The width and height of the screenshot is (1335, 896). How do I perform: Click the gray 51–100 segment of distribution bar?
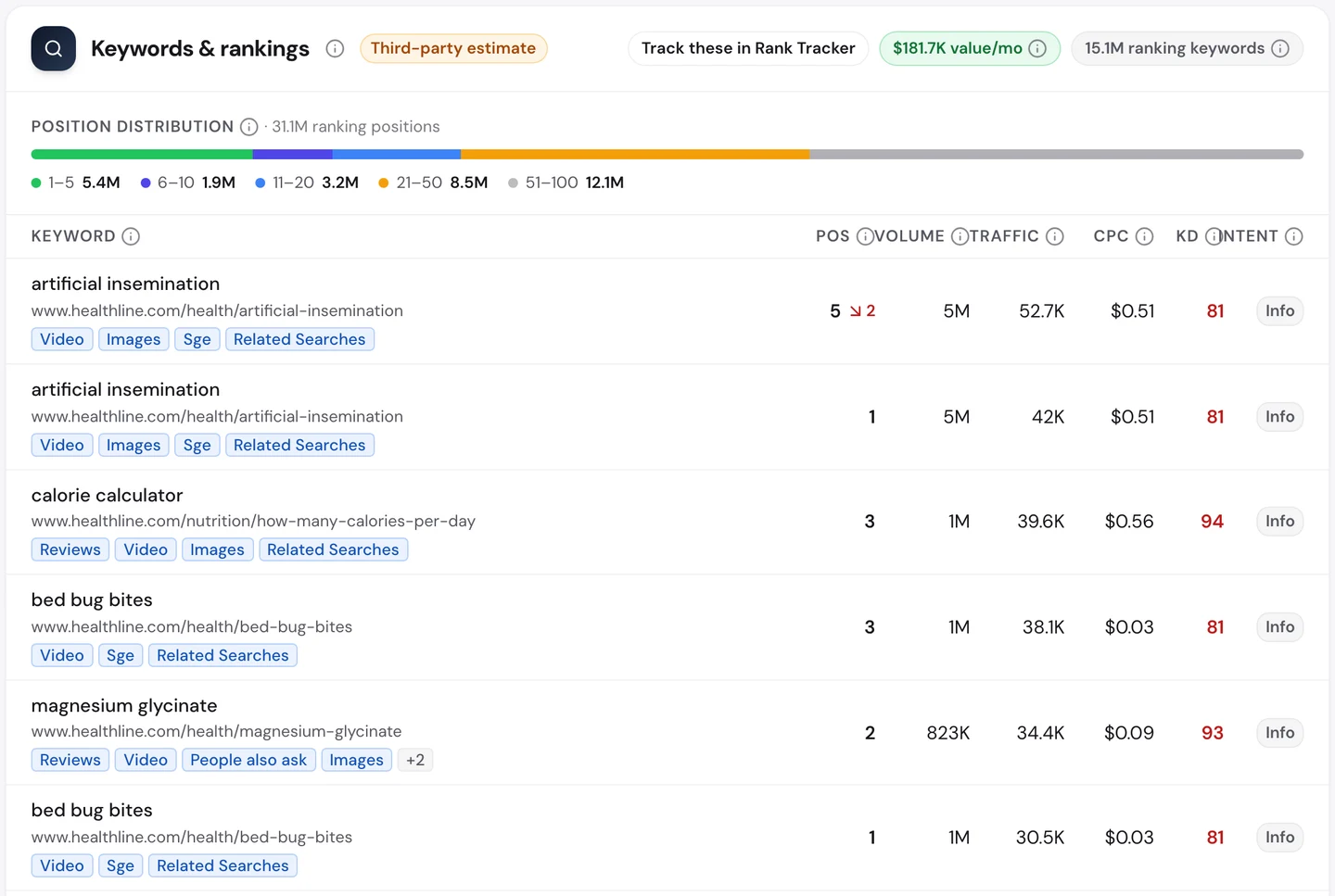pos(1056,155)
